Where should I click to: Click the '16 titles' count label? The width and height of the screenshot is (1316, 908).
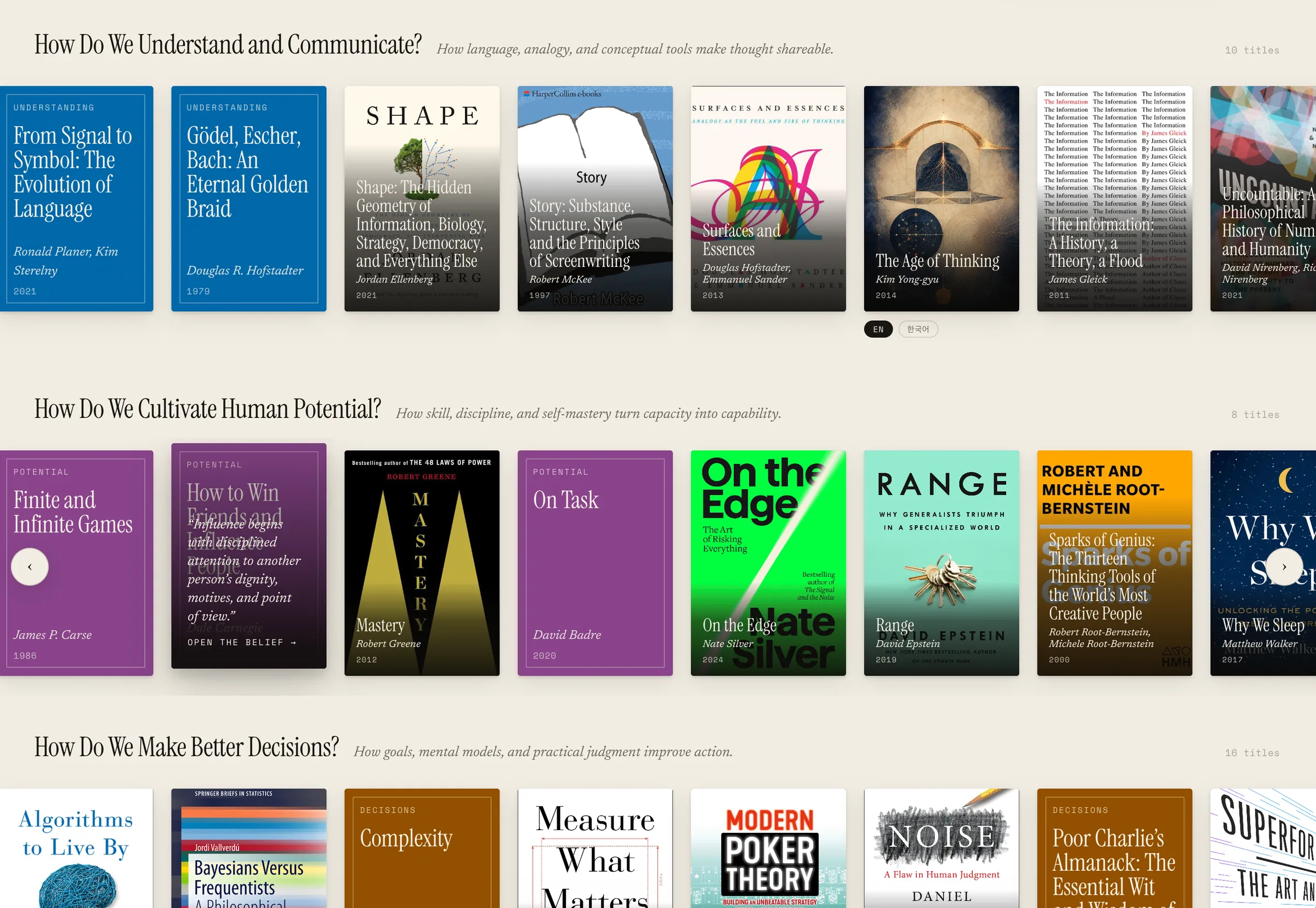pyautogui.click(x=1252, y=753)
